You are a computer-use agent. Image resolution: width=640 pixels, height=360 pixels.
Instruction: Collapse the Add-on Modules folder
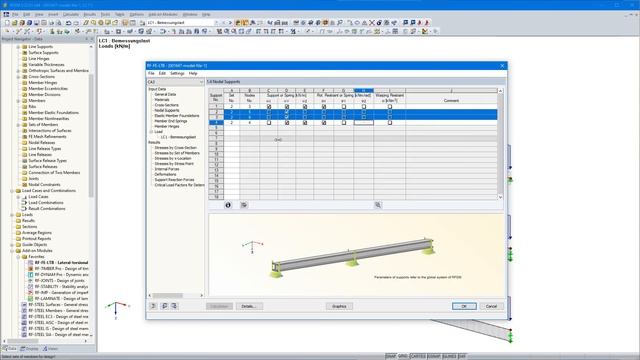tap(12, 251)
